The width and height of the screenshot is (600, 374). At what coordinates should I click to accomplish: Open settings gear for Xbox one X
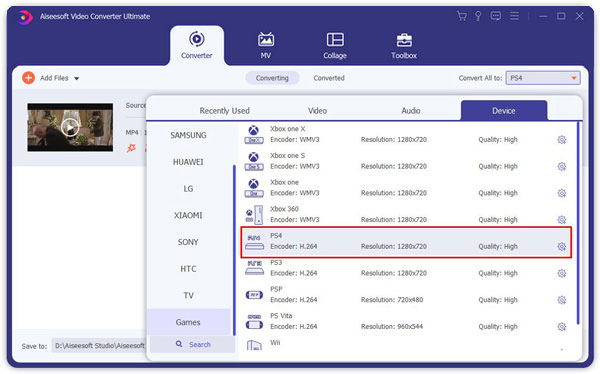(x=561, y=140)
